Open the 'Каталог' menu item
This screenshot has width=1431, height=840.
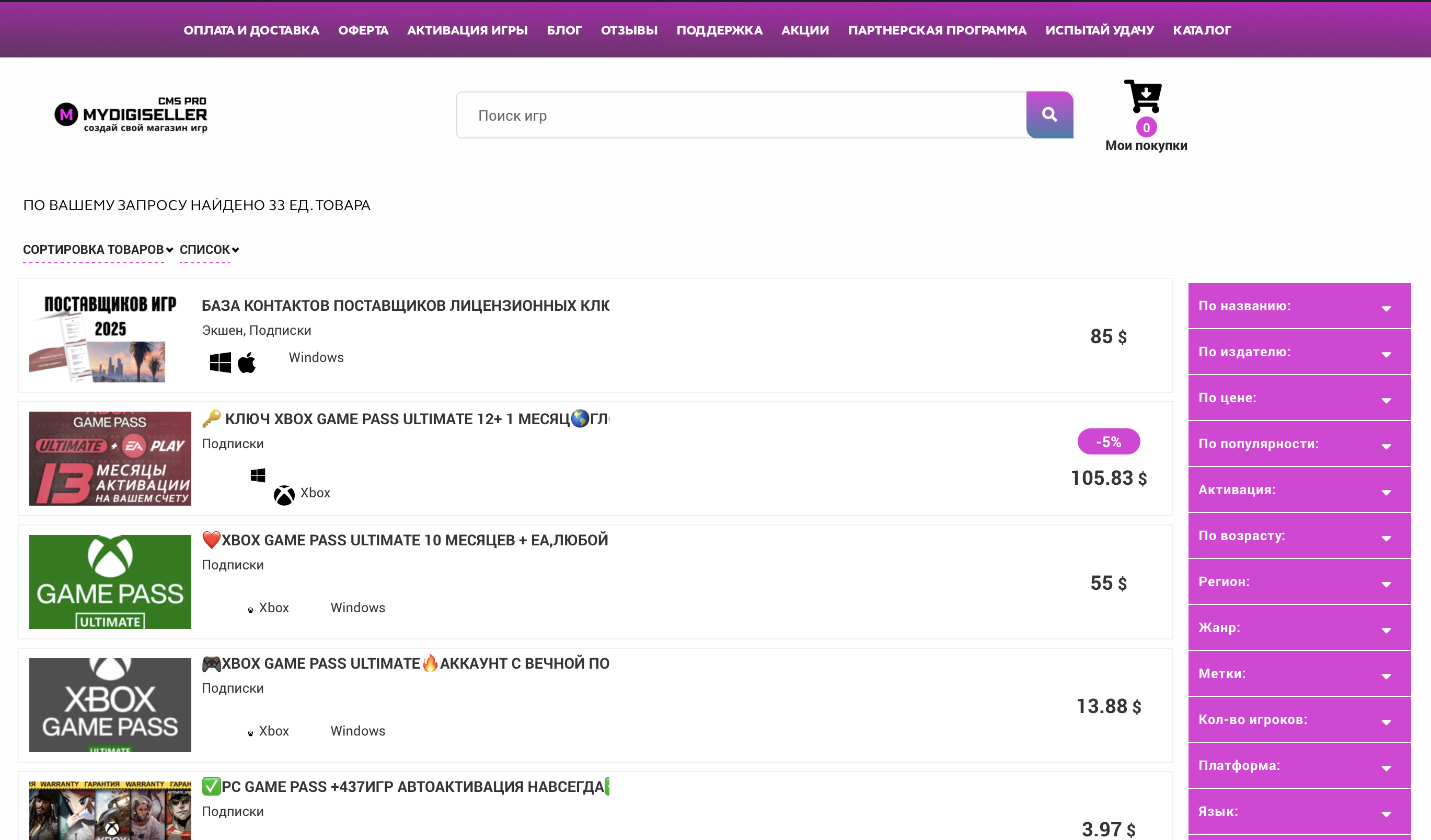tap(1202, 30)
